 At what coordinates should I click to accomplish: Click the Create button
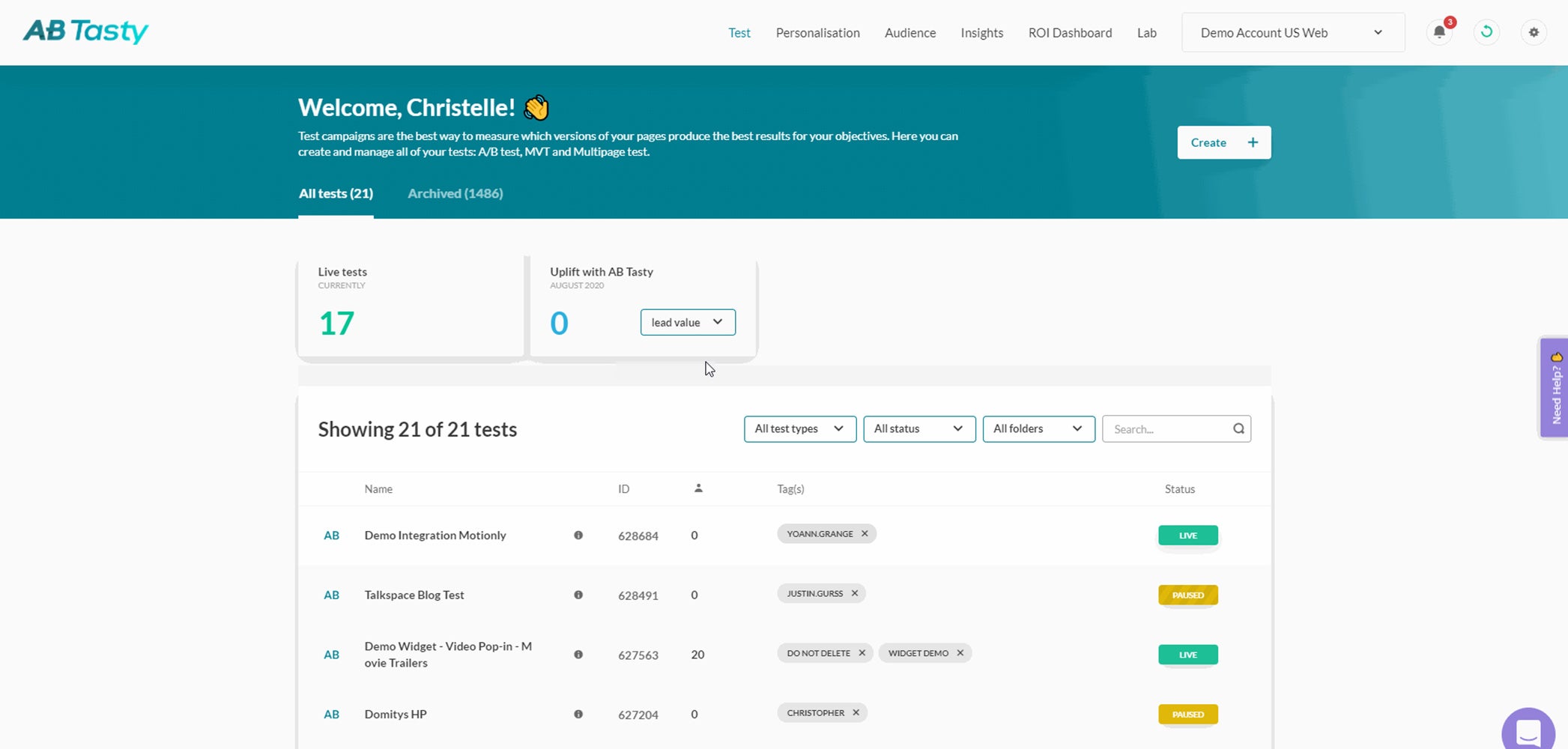click(x=1224, y=142)
